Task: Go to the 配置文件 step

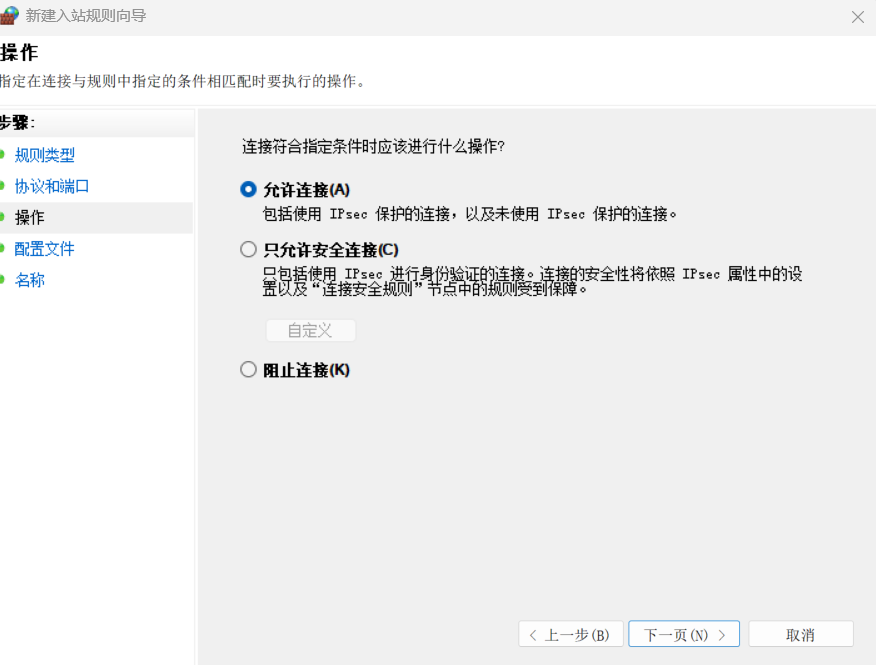Action: [45, 248]
